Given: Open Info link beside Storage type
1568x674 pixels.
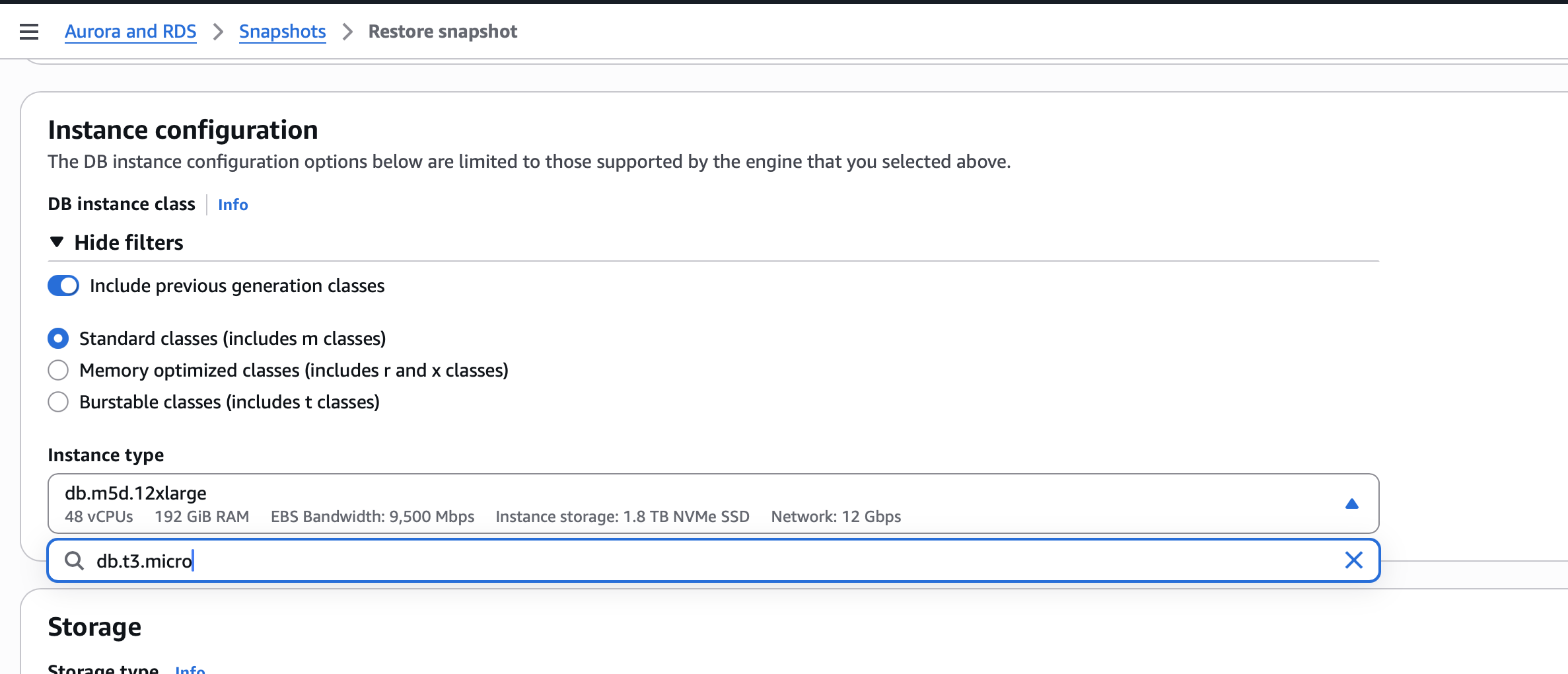Looking at the screenshot, I should click(x=190, y=669).
